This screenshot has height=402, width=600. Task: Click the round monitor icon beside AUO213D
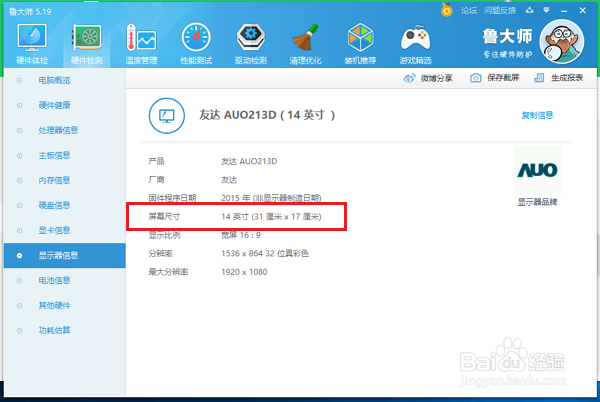[x=166, y=116]
